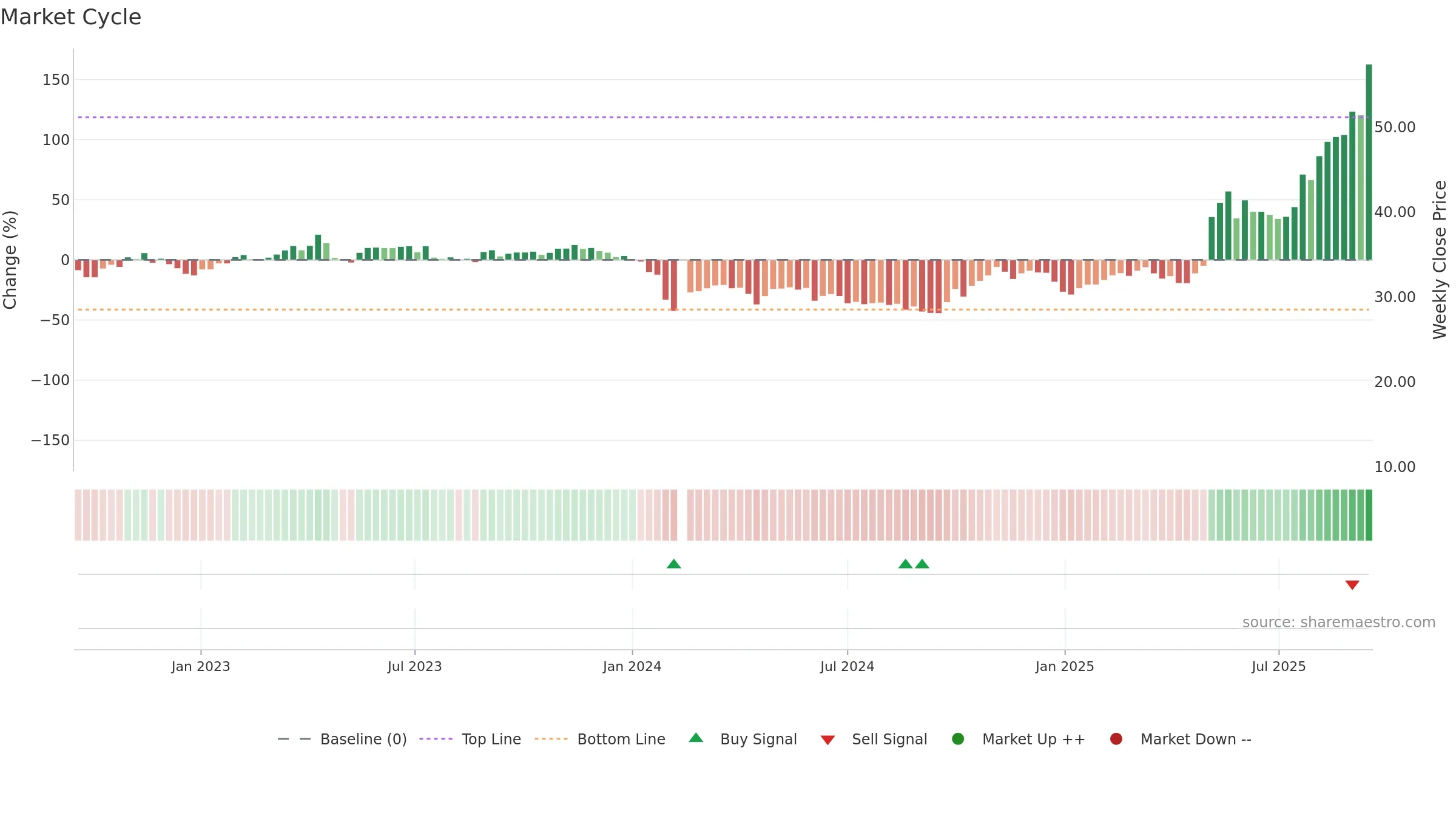Click the Weekly Close Price axis title
Viewport: 1456px width, 819px height.
[1440, 260]
